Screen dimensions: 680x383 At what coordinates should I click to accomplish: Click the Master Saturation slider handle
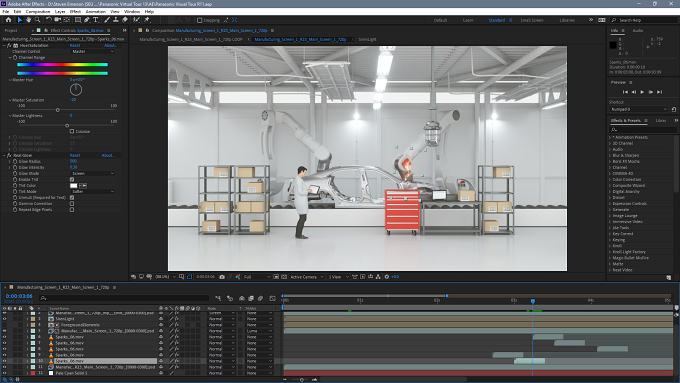pyautogui.click(x=58, y=110)
